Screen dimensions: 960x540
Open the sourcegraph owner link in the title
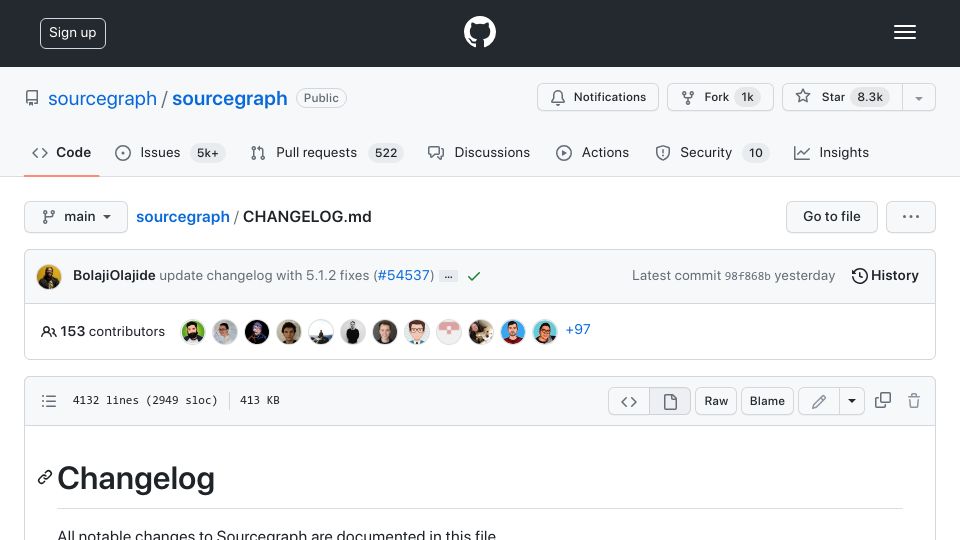[x=102, y=98]
